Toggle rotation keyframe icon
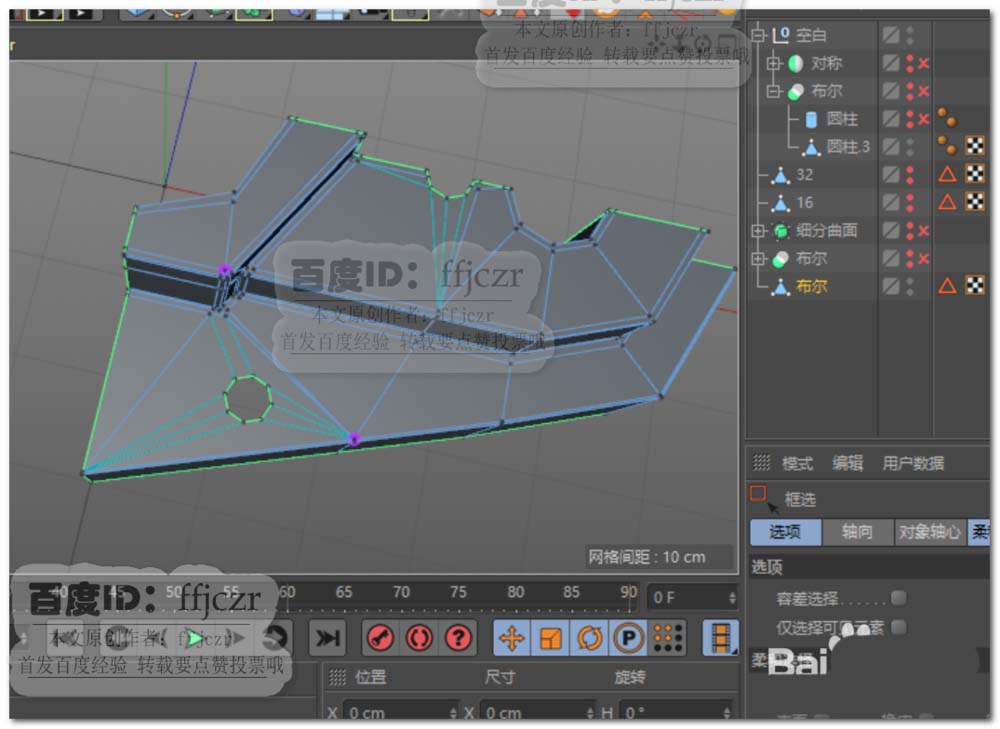The height and width of the screenshot is (729, 1000). (590, 637)
